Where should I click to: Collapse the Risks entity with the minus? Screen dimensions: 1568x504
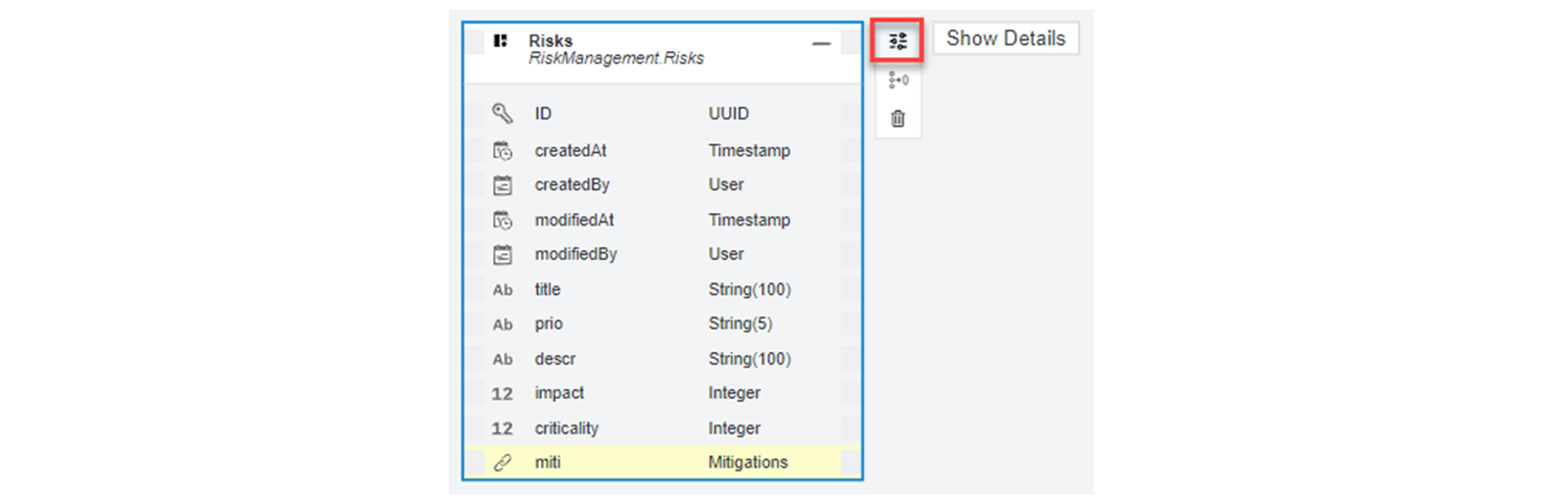point(821,43)
